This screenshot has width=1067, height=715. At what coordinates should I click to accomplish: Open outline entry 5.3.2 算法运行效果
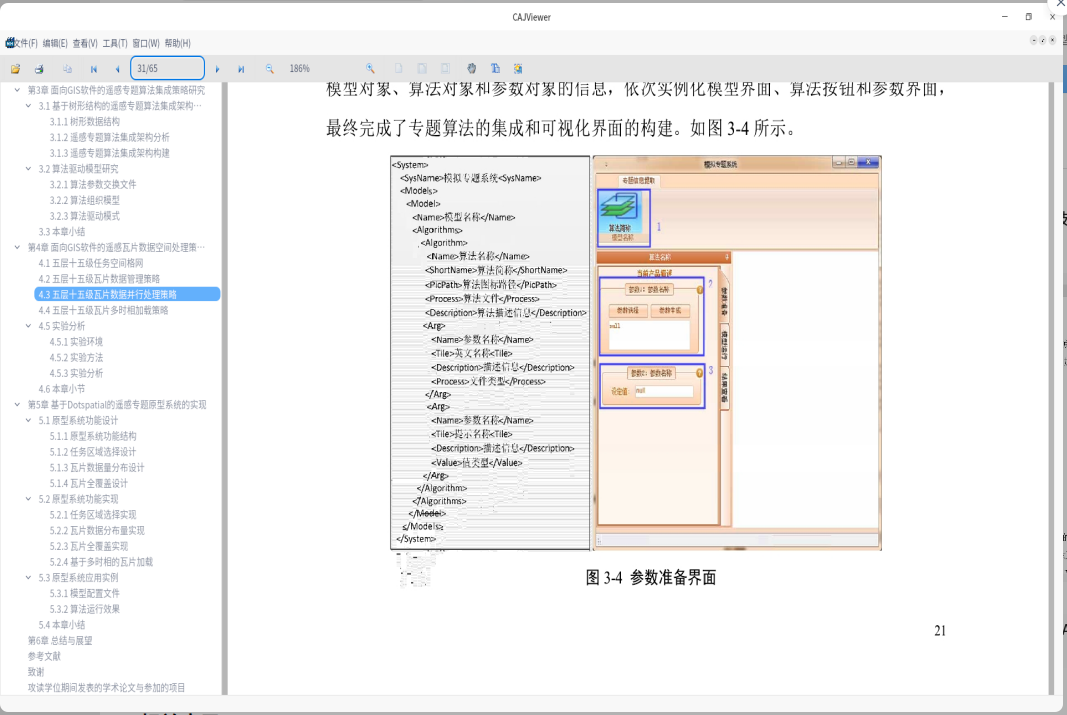coord(85,609)
